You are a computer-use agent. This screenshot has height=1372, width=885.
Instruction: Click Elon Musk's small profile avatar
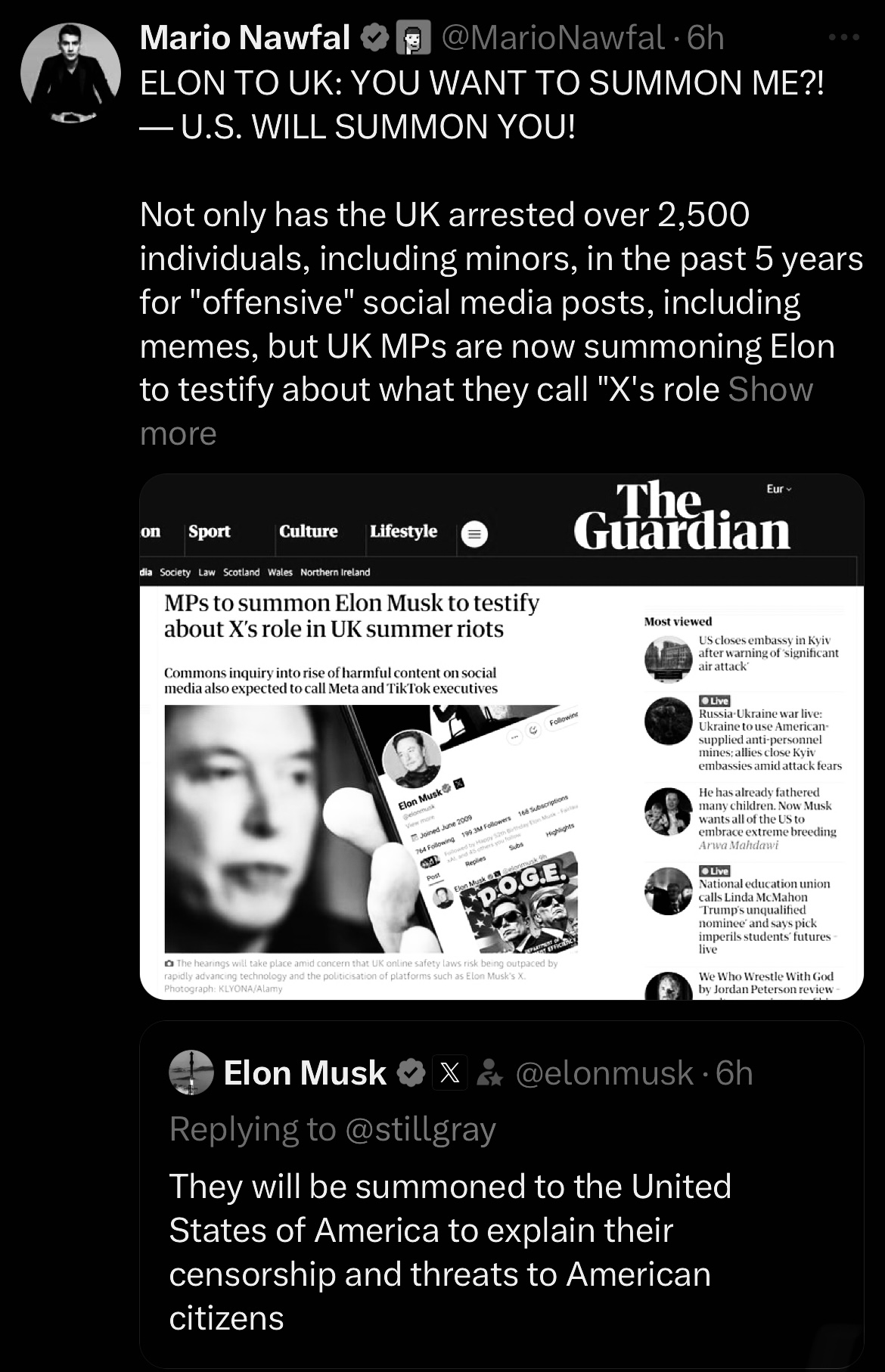[191, 1072]
